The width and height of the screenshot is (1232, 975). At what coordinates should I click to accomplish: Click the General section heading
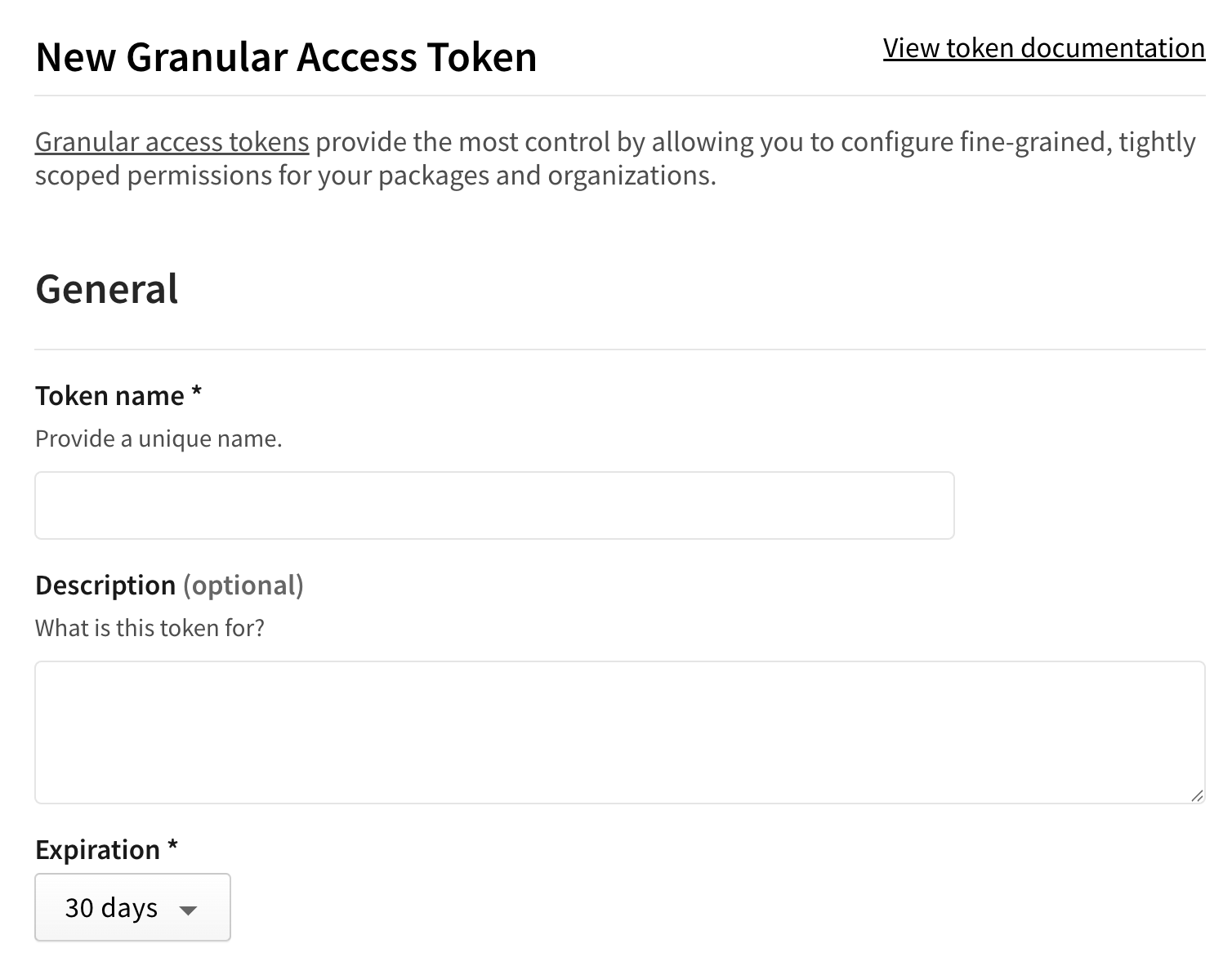point(106,289)
